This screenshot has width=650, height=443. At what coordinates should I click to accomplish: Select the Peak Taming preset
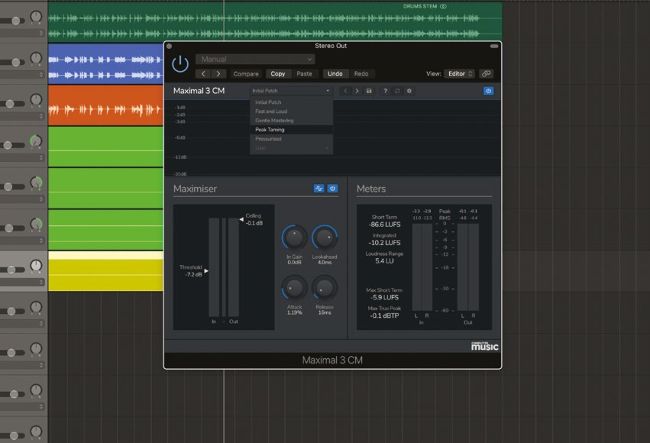[269, 129]
